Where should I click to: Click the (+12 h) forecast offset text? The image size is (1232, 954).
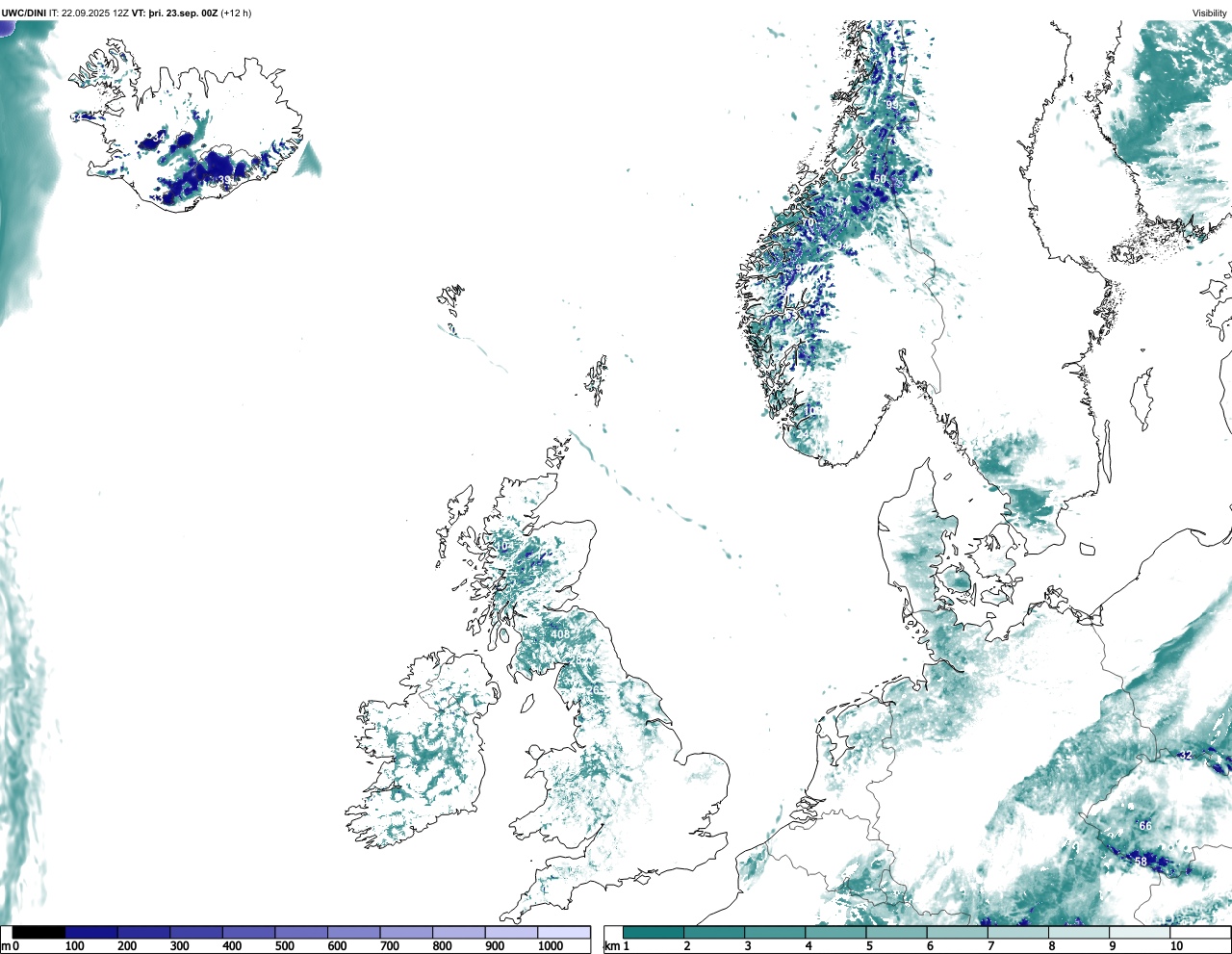[x=237, y=13]
